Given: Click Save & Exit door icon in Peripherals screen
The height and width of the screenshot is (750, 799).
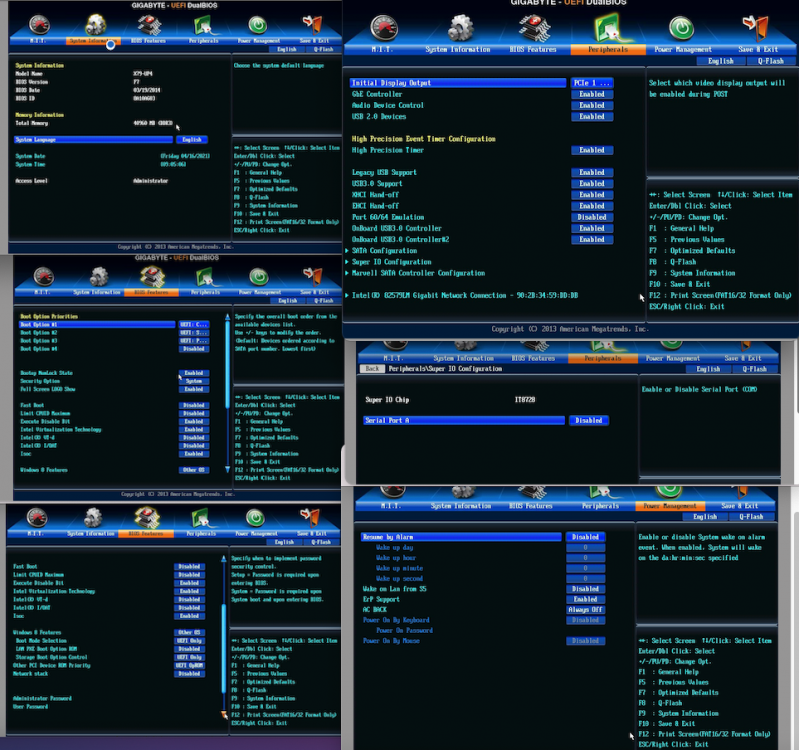Looking at the screenshot, I should tap(755, 28).
